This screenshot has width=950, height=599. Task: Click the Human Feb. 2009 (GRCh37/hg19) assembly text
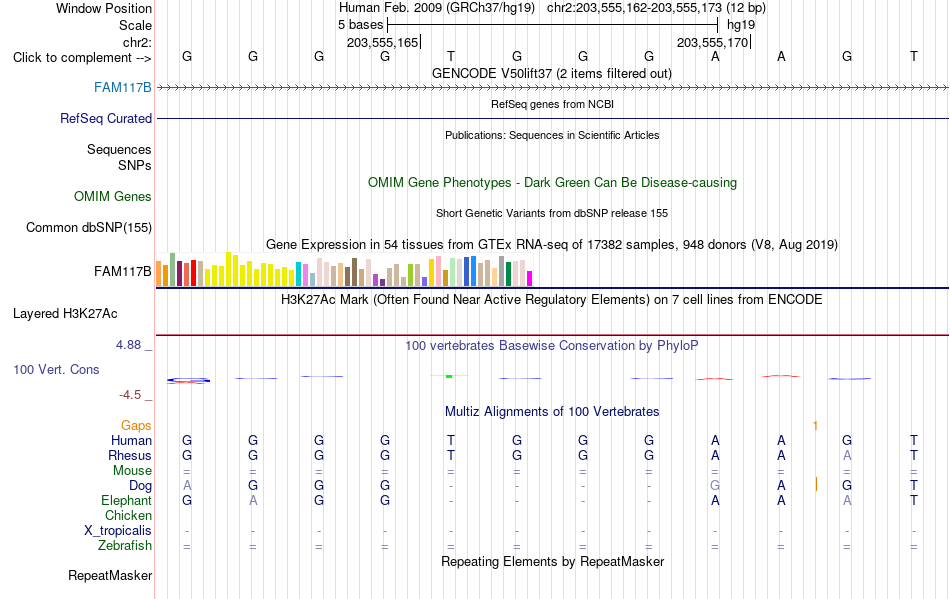point(437,8)
